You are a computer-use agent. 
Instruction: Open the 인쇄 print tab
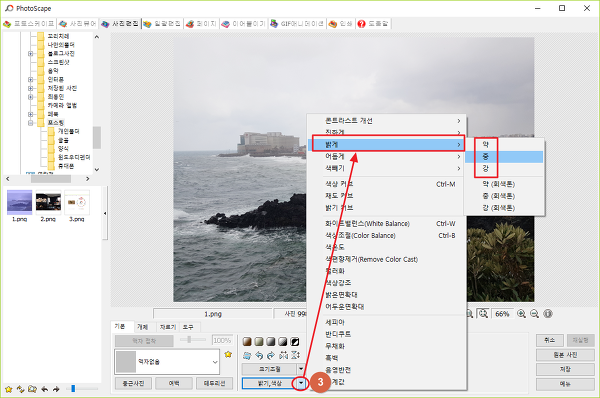click(341, 24)
